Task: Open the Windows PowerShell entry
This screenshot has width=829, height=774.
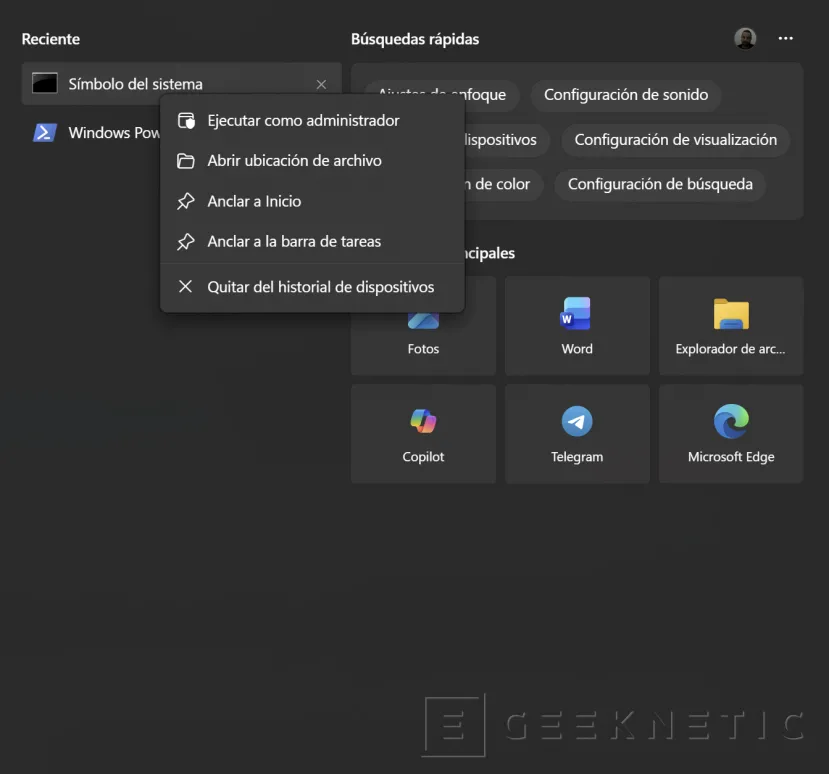Action: 44,131
